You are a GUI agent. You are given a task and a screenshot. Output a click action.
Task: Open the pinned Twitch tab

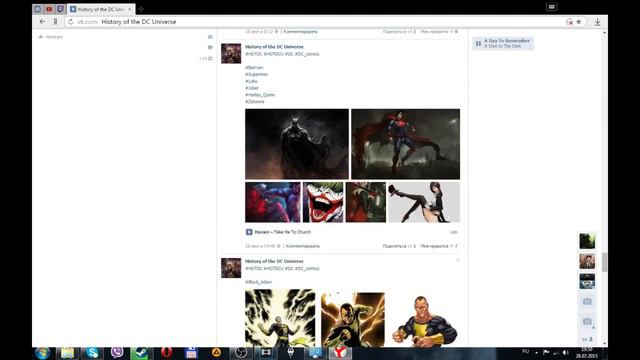pyautogui.click(x=60, y=9)
